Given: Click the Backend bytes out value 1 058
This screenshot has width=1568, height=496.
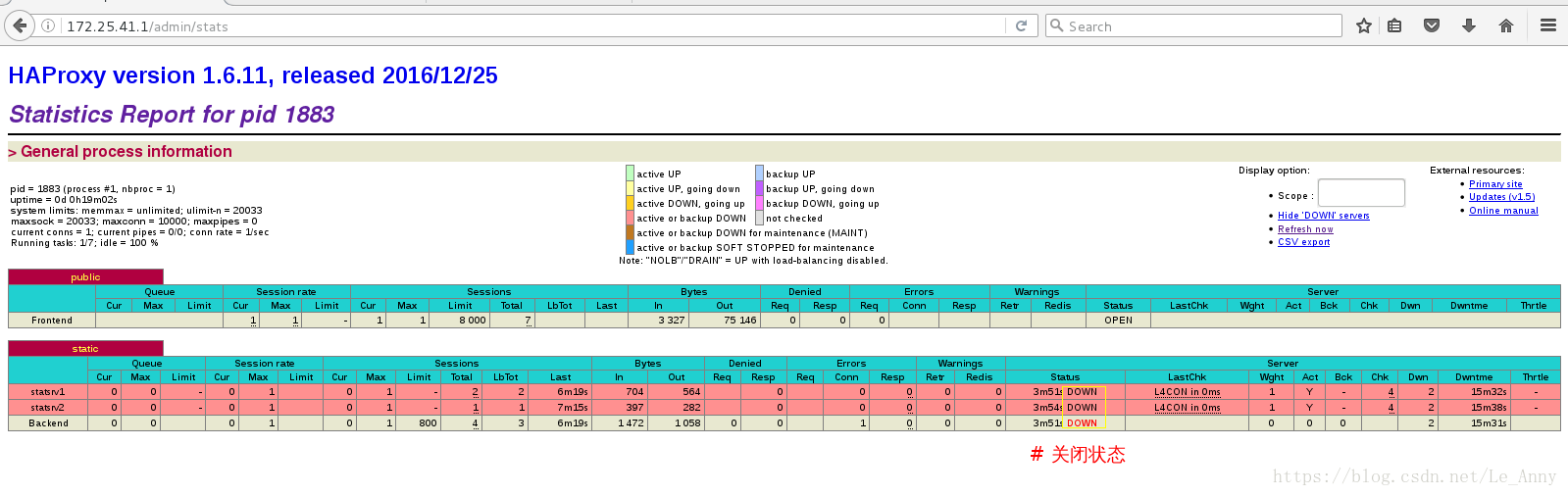Looking at the screenshot, I should [x=687, y=423].
